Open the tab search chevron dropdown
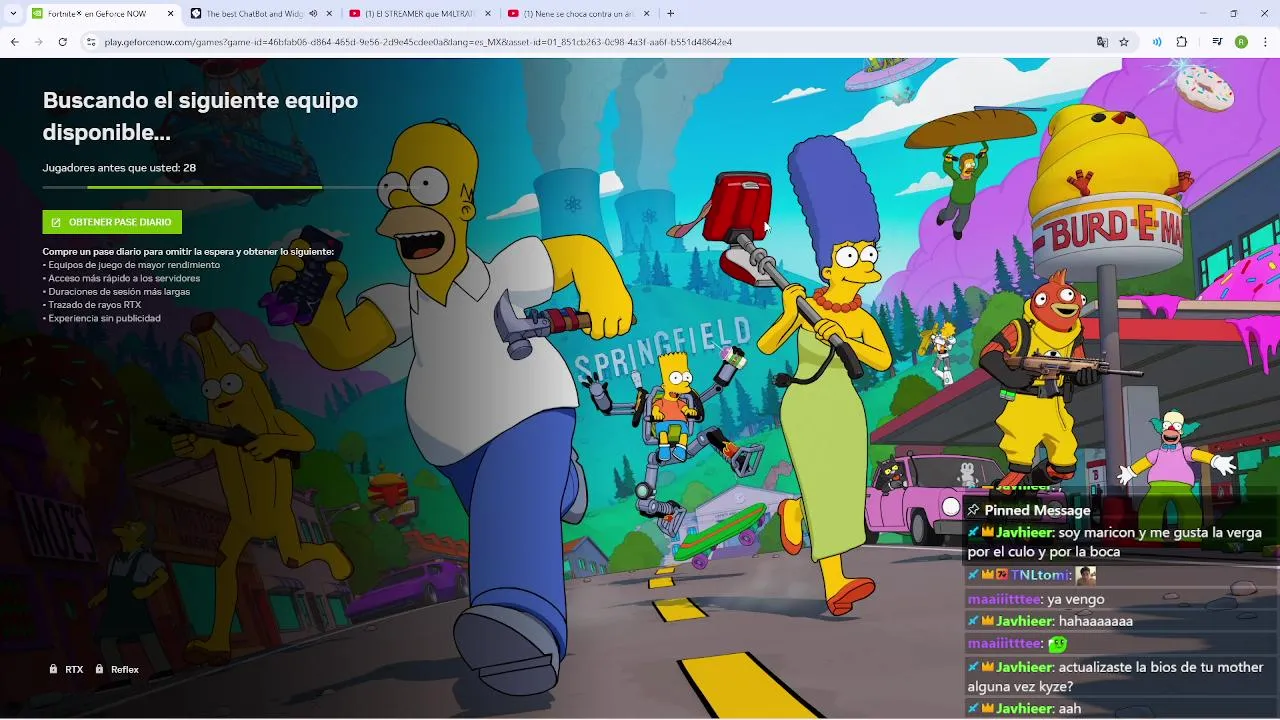This screenshot has width=1280, height=720. click(13, 14)
